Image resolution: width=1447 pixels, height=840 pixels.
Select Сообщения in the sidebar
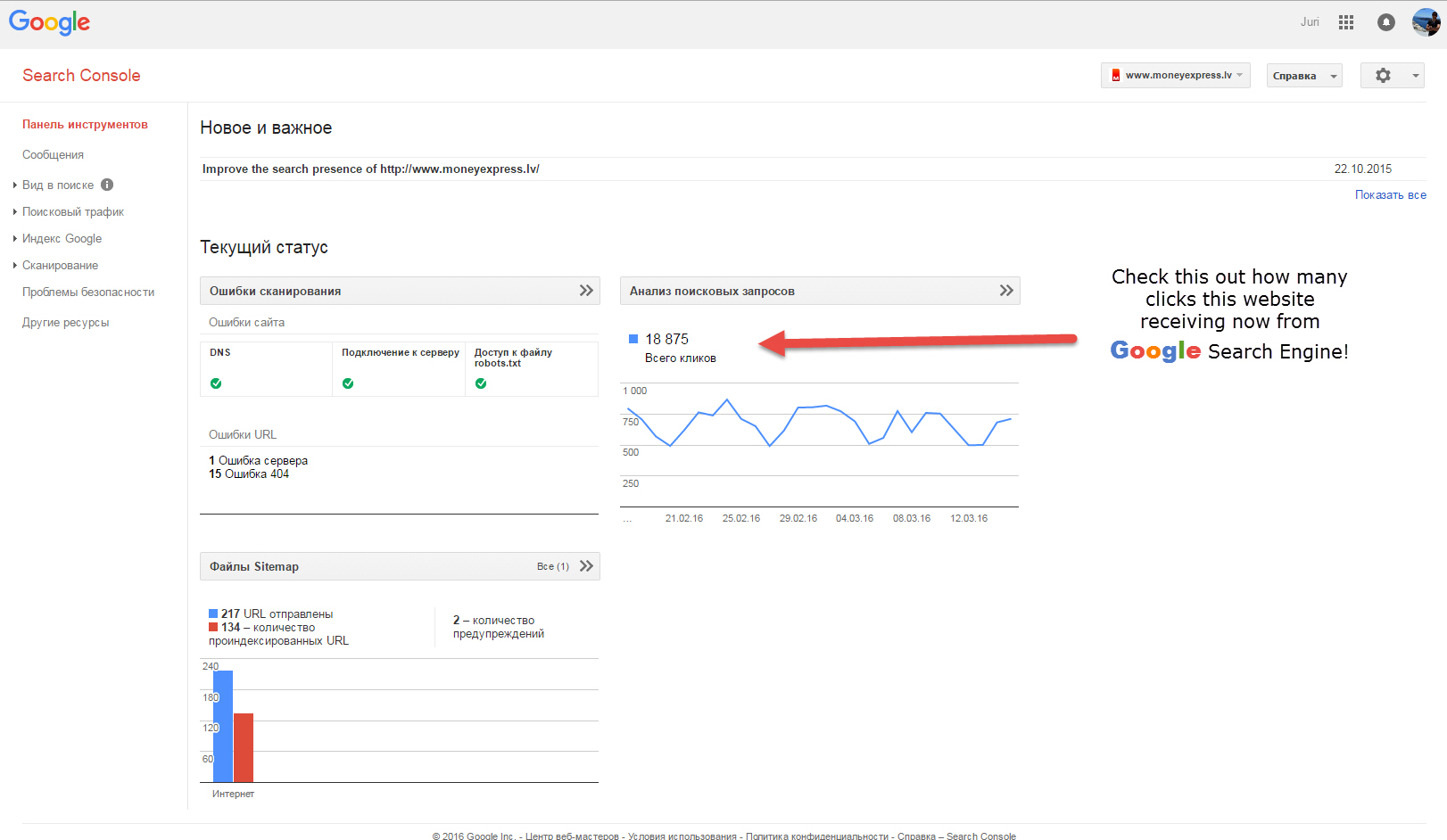53,155
